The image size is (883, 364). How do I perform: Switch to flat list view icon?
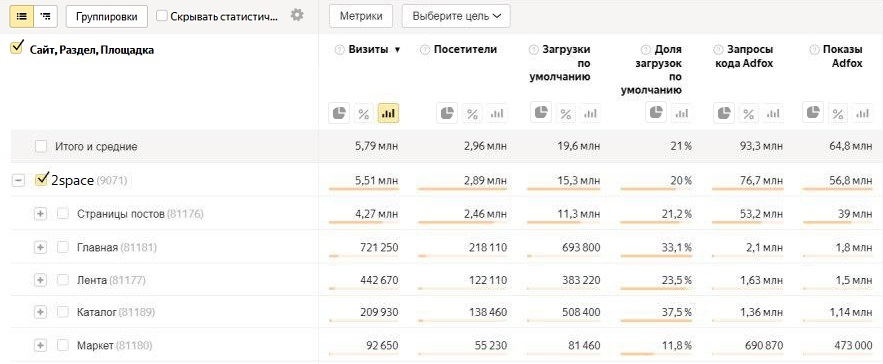(x=21, y=16)
